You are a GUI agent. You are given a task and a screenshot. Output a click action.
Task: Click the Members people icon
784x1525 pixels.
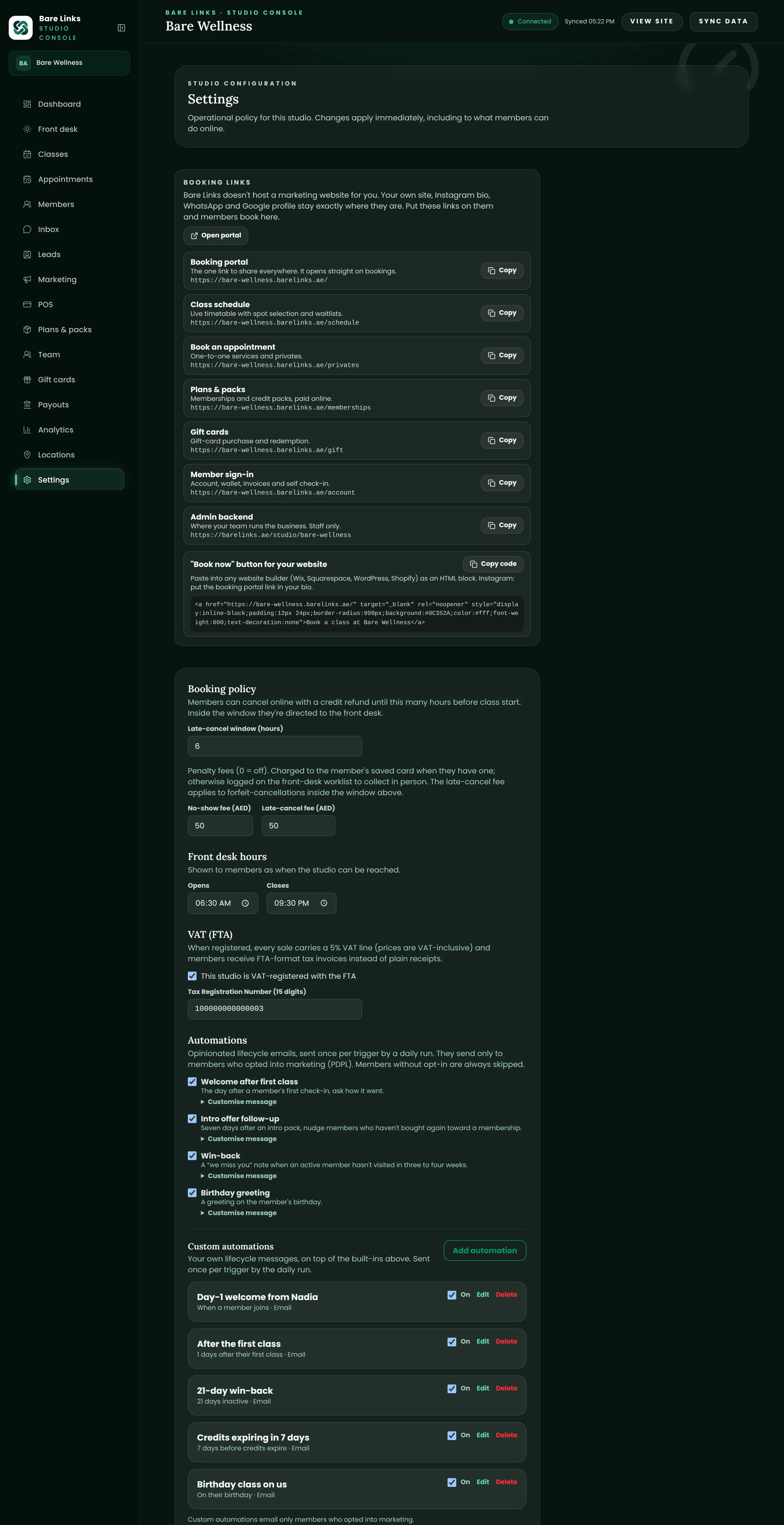click(27, 204)
